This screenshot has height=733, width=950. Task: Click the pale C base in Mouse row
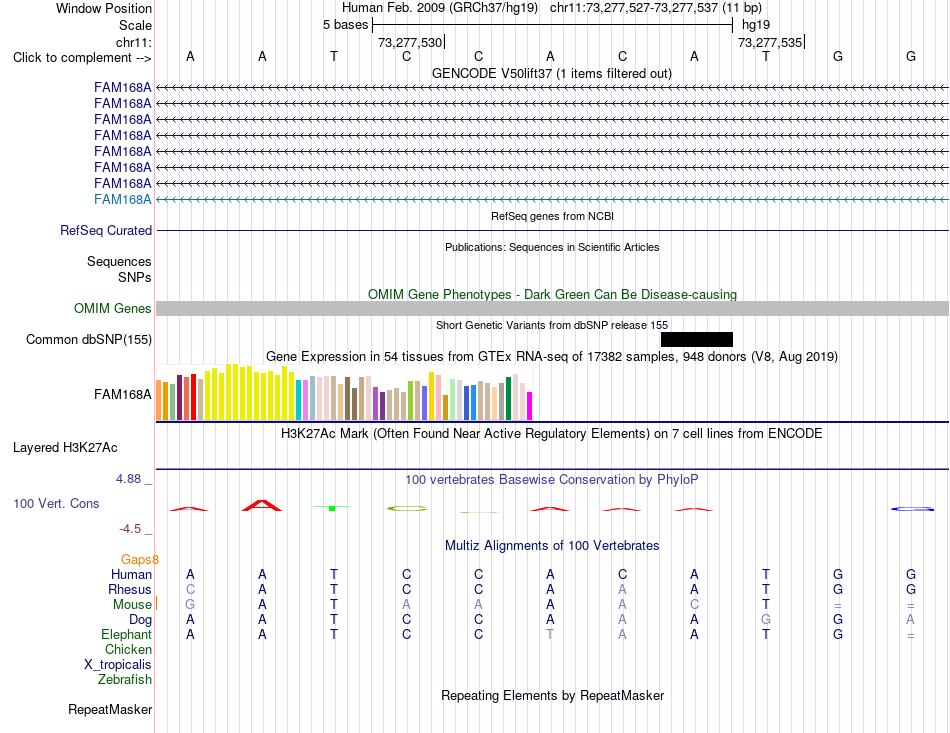click(694, 605)
